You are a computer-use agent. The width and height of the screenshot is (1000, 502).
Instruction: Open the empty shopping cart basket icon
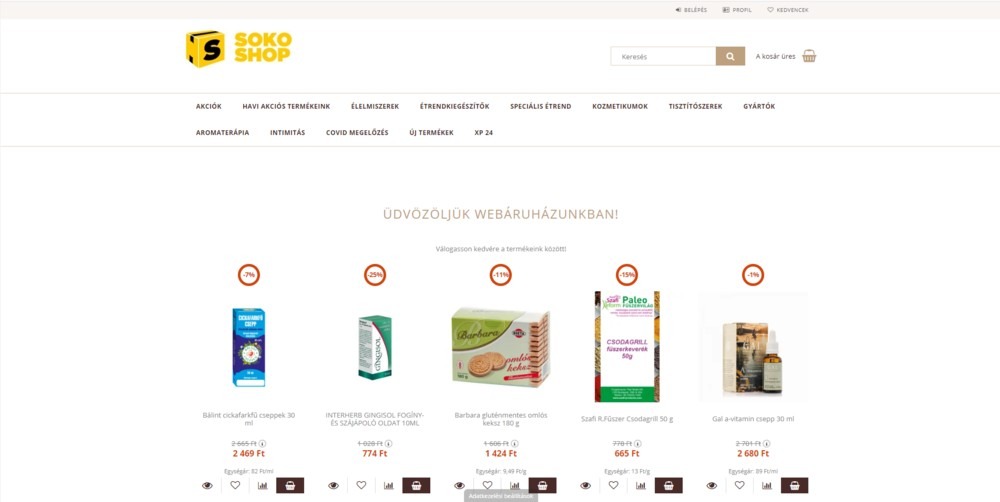click(809, 56)
